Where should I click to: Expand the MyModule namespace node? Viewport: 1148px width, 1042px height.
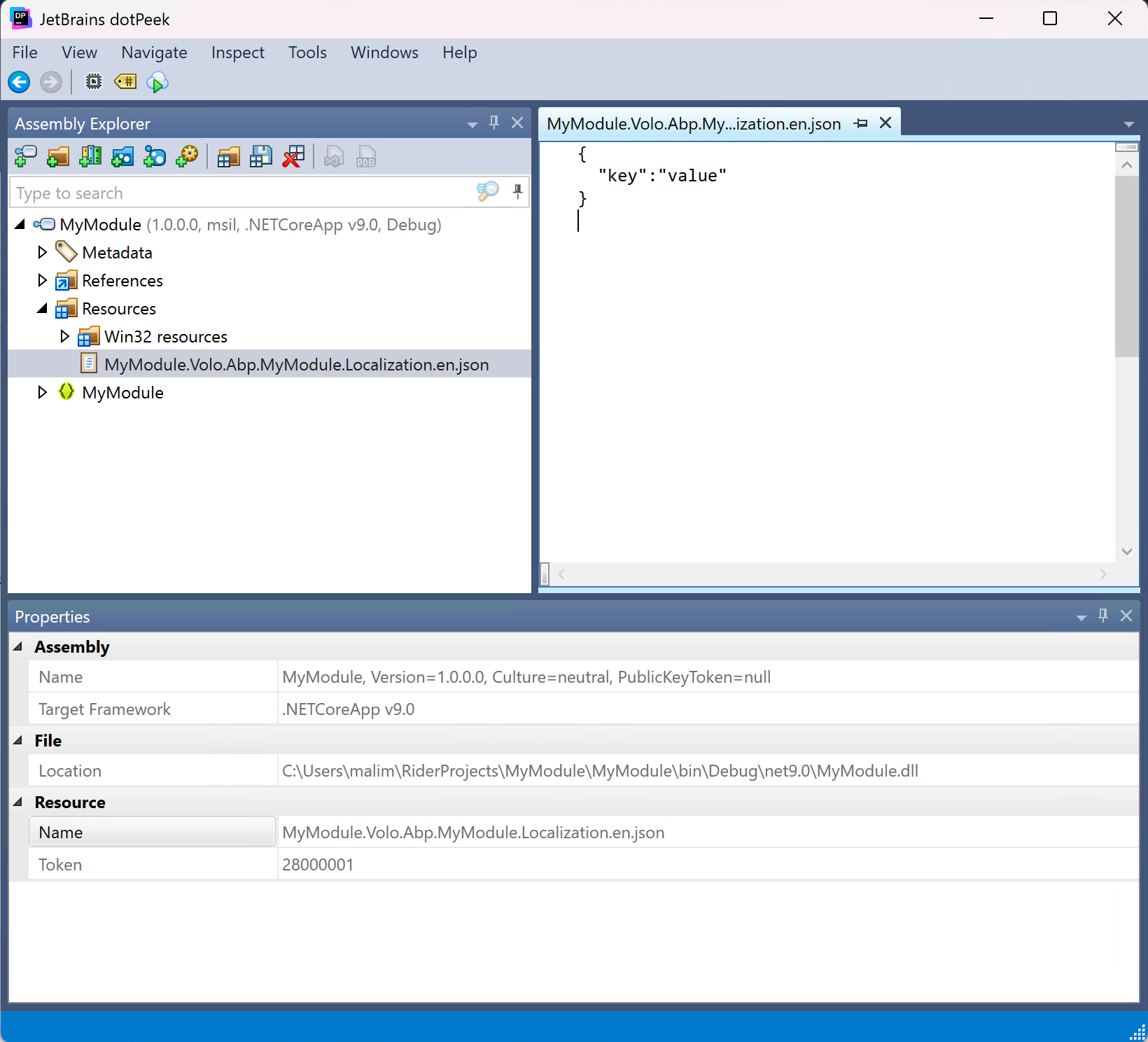(x=42, y=392)
